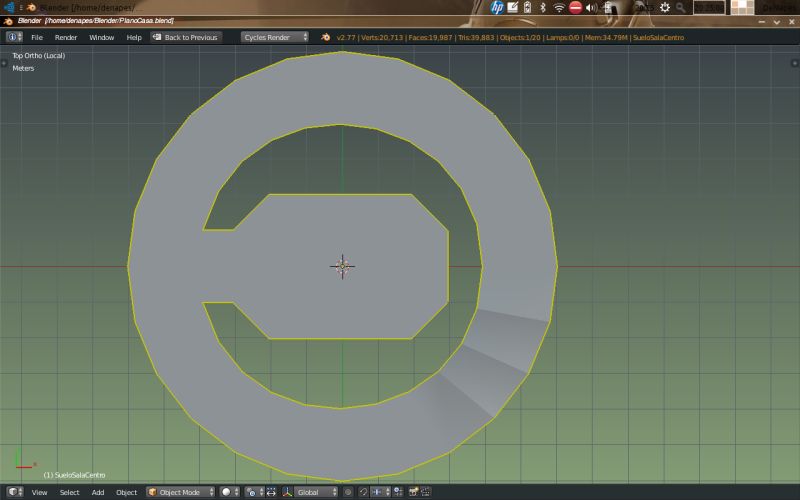
Task: Click the 3D cursor at viewport center
Action: tap(342, 266)
